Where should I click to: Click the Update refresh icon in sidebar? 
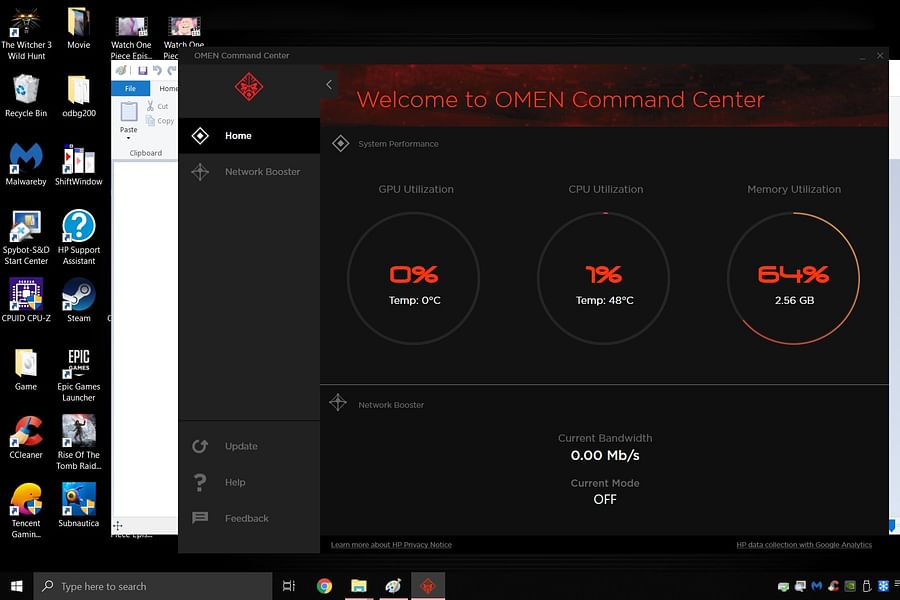pos(200,446)
